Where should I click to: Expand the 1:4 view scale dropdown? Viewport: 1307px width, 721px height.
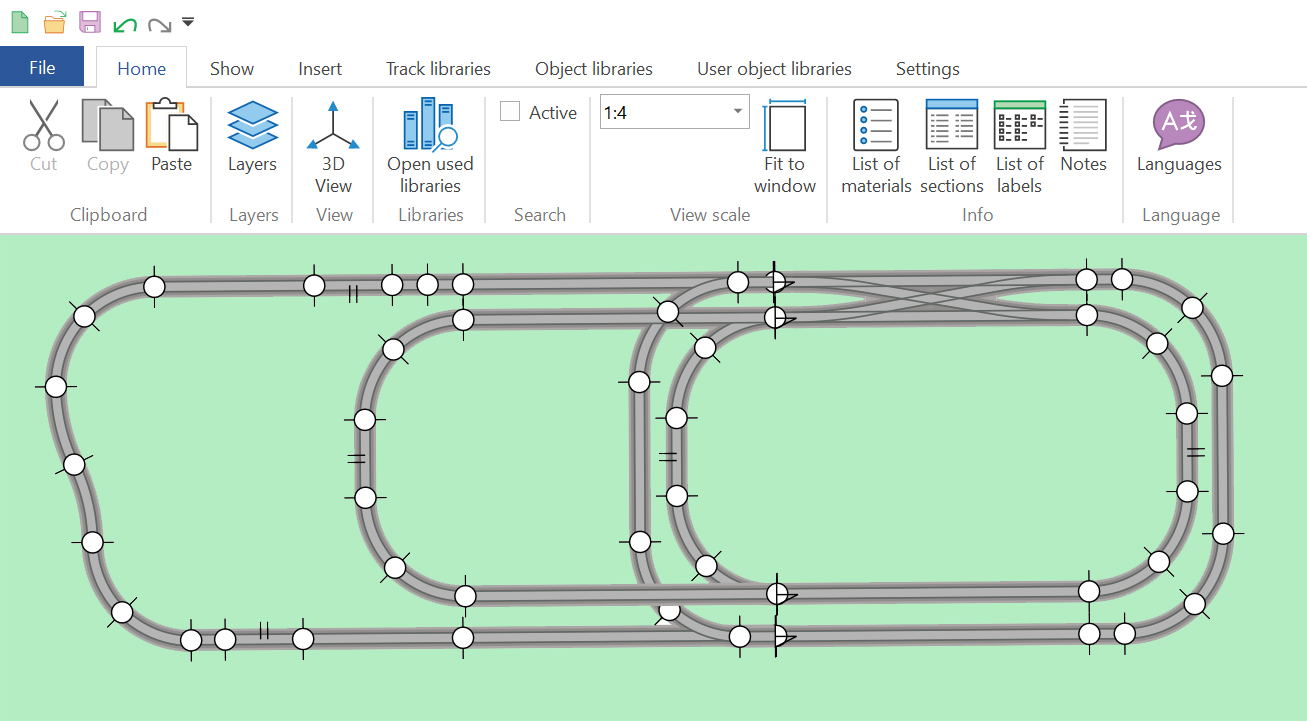tap(738, 112)
